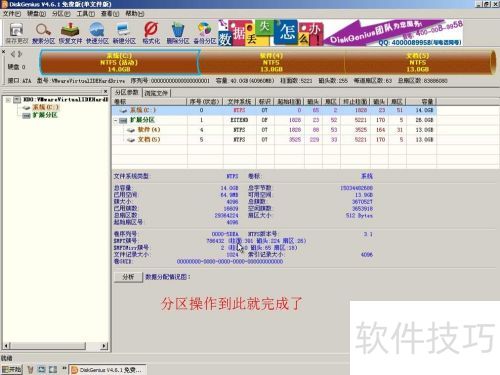Click the 卷标 column header
The image size is (500, 375).
coord(149,102)
